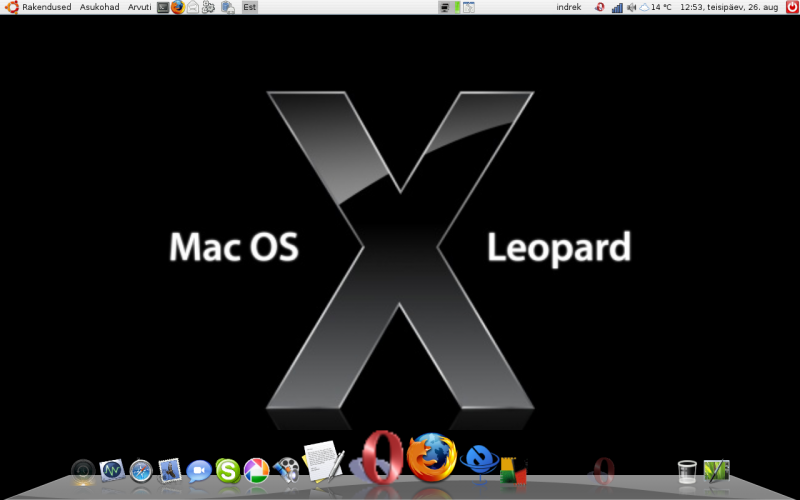Open the film reel media player dock icon
The image size is (800, 500).
[287, 470]
